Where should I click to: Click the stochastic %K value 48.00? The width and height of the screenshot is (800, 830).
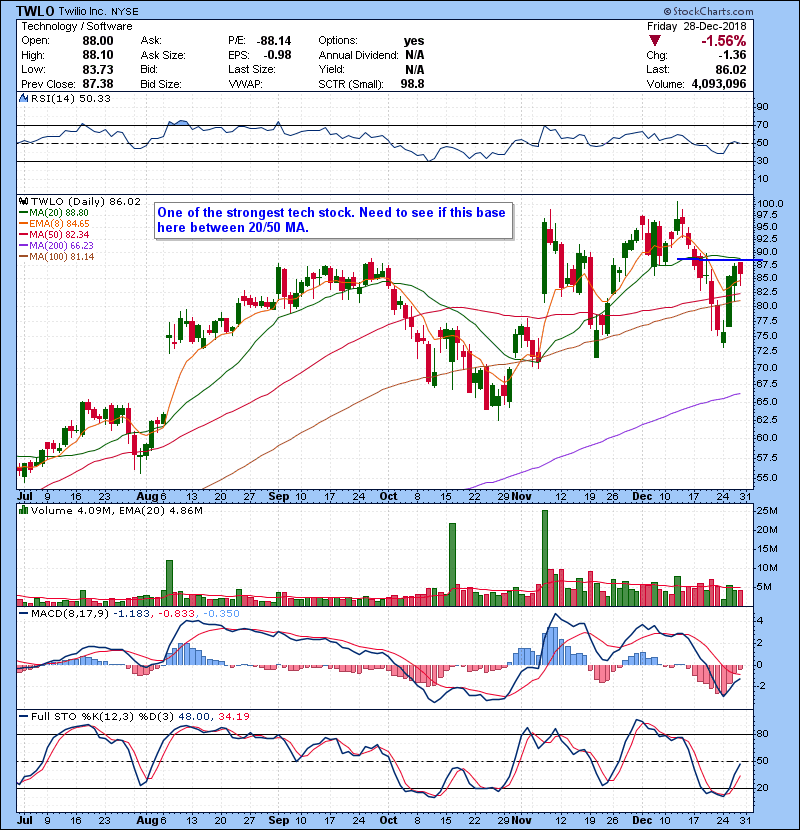tap(194, 717)
